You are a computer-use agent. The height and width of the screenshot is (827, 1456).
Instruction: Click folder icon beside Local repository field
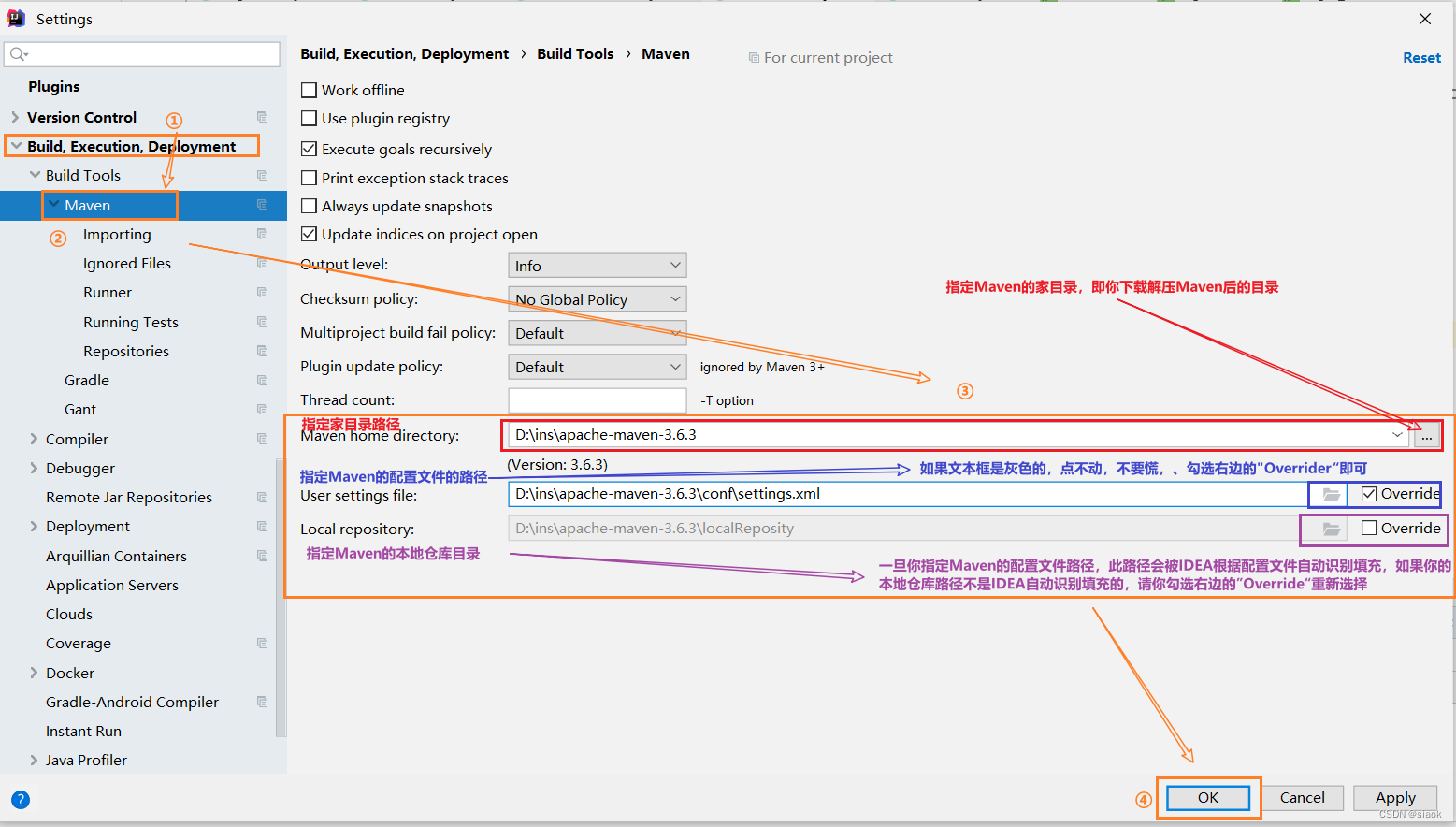pyautogui.click(x=1332, y=530)
